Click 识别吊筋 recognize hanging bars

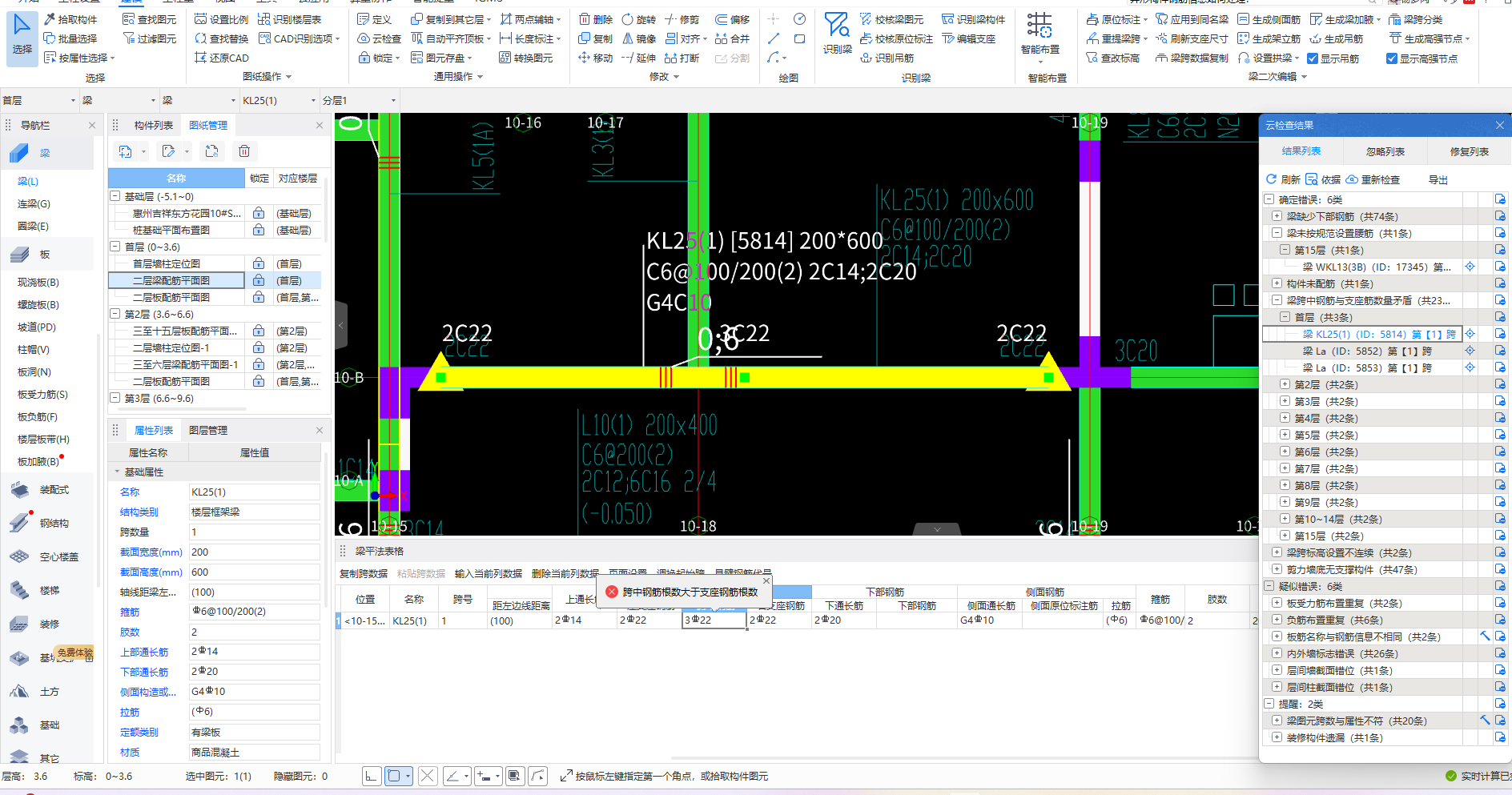pyautogui.click(x=886, y=58)
